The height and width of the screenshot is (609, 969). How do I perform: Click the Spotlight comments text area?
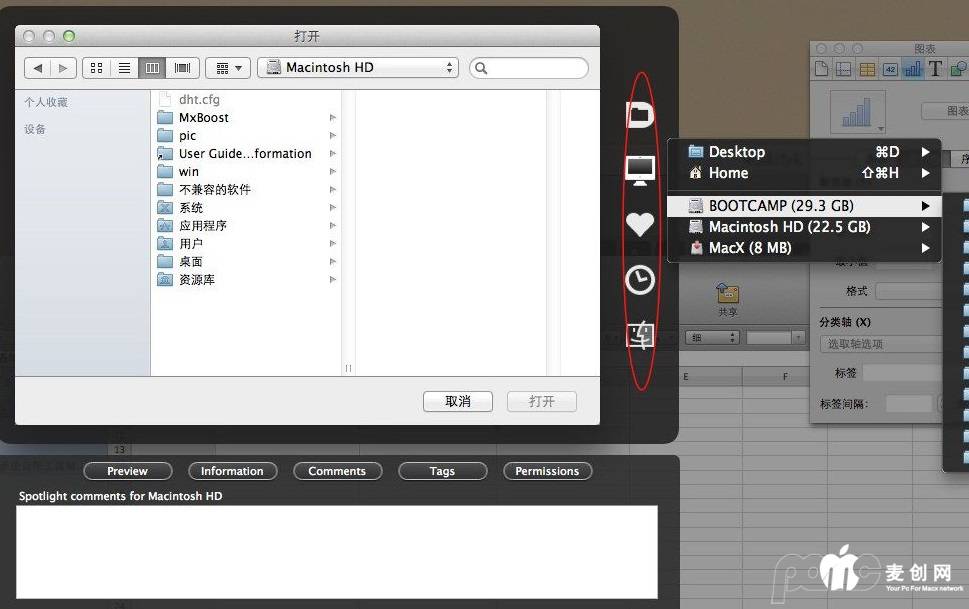coord(336,551)
